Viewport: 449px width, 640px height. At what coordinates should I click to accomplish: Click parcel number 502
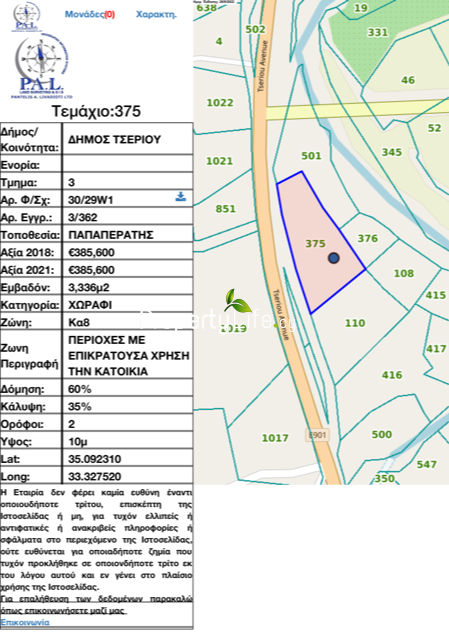[255, 29]
